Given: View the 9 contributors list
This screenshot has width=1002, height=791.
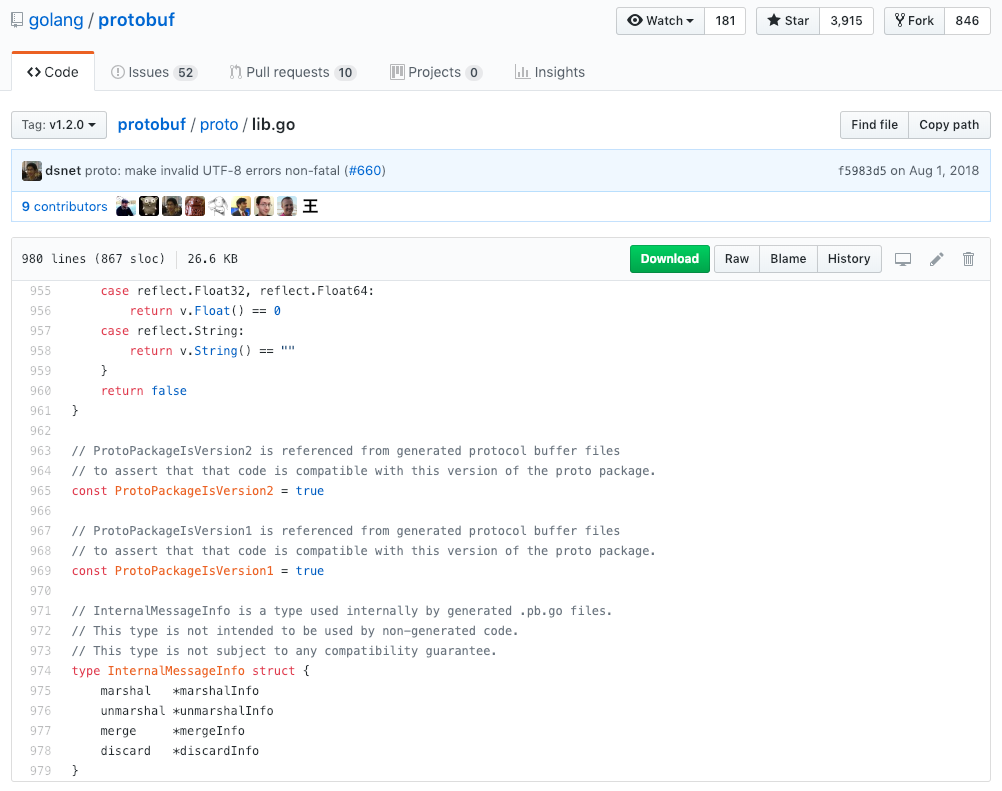Looking at the screenshot, I should click(x=65, y=206).
